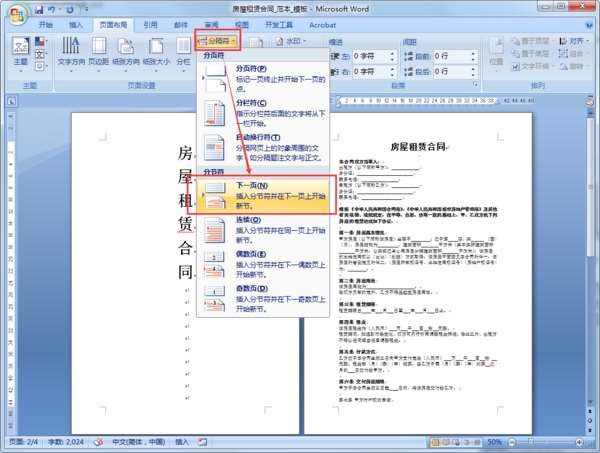Open the Watermark (水印) dropdown
The image size is (600, 453).
pos(291,41)
